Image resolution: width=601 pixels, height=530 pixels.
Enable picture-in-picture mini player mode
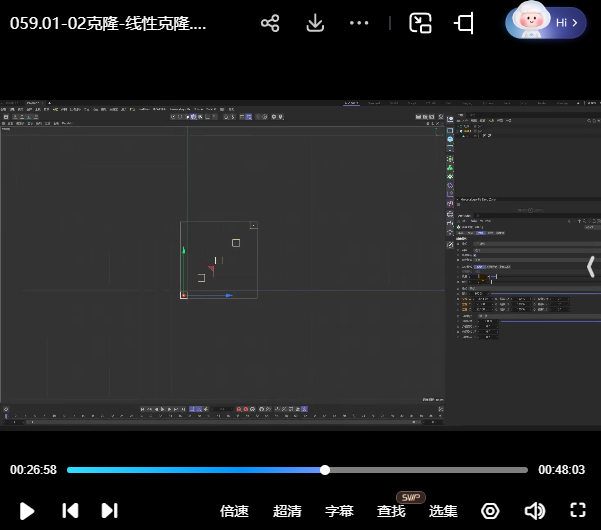click(x=421, y=23)
